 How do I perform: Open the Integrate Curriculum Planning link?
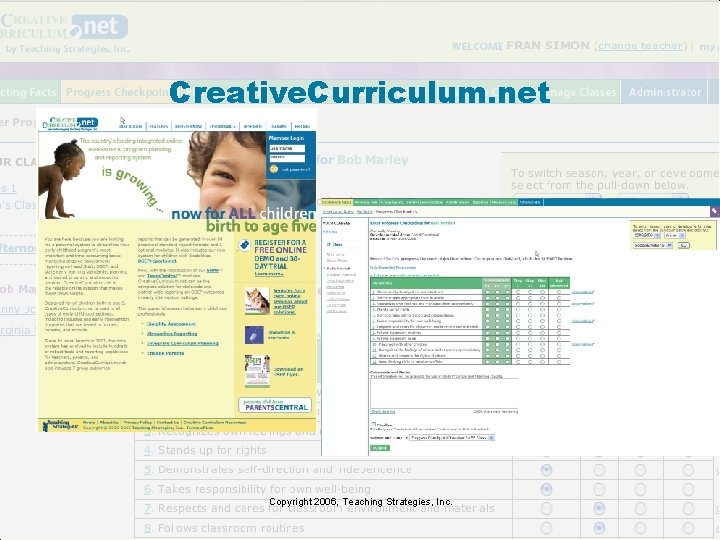coord(182,343)
